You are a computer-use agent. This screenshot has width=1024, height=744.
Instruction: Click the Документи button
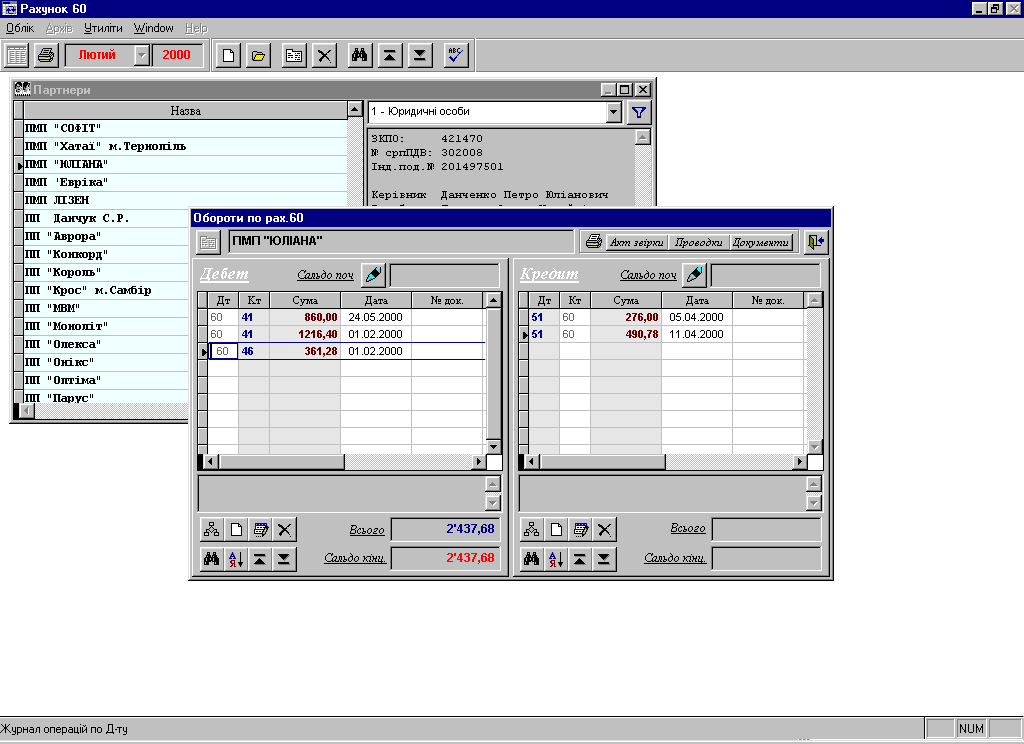(761, 242)
